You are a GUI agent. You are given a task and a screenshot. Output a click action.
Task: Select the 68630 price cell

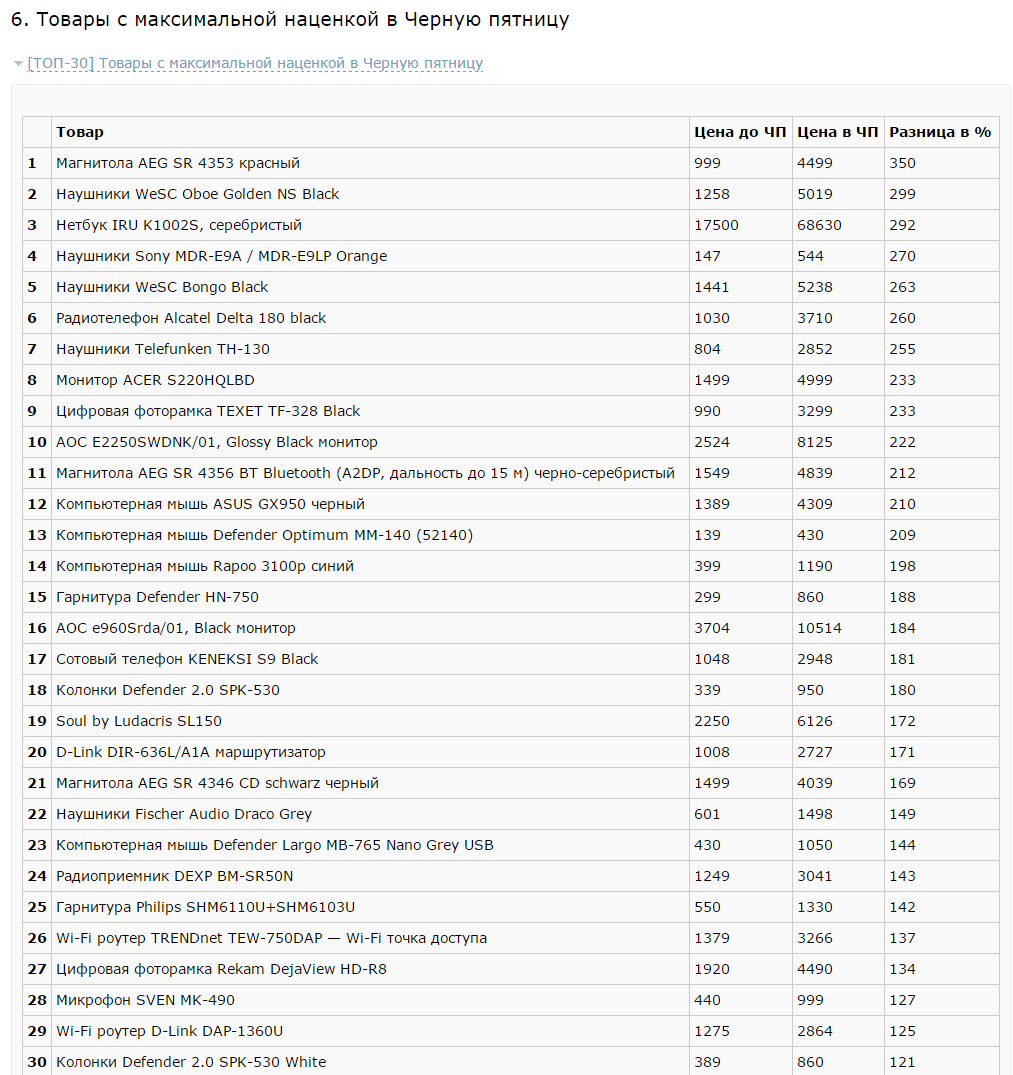point(838,225)
